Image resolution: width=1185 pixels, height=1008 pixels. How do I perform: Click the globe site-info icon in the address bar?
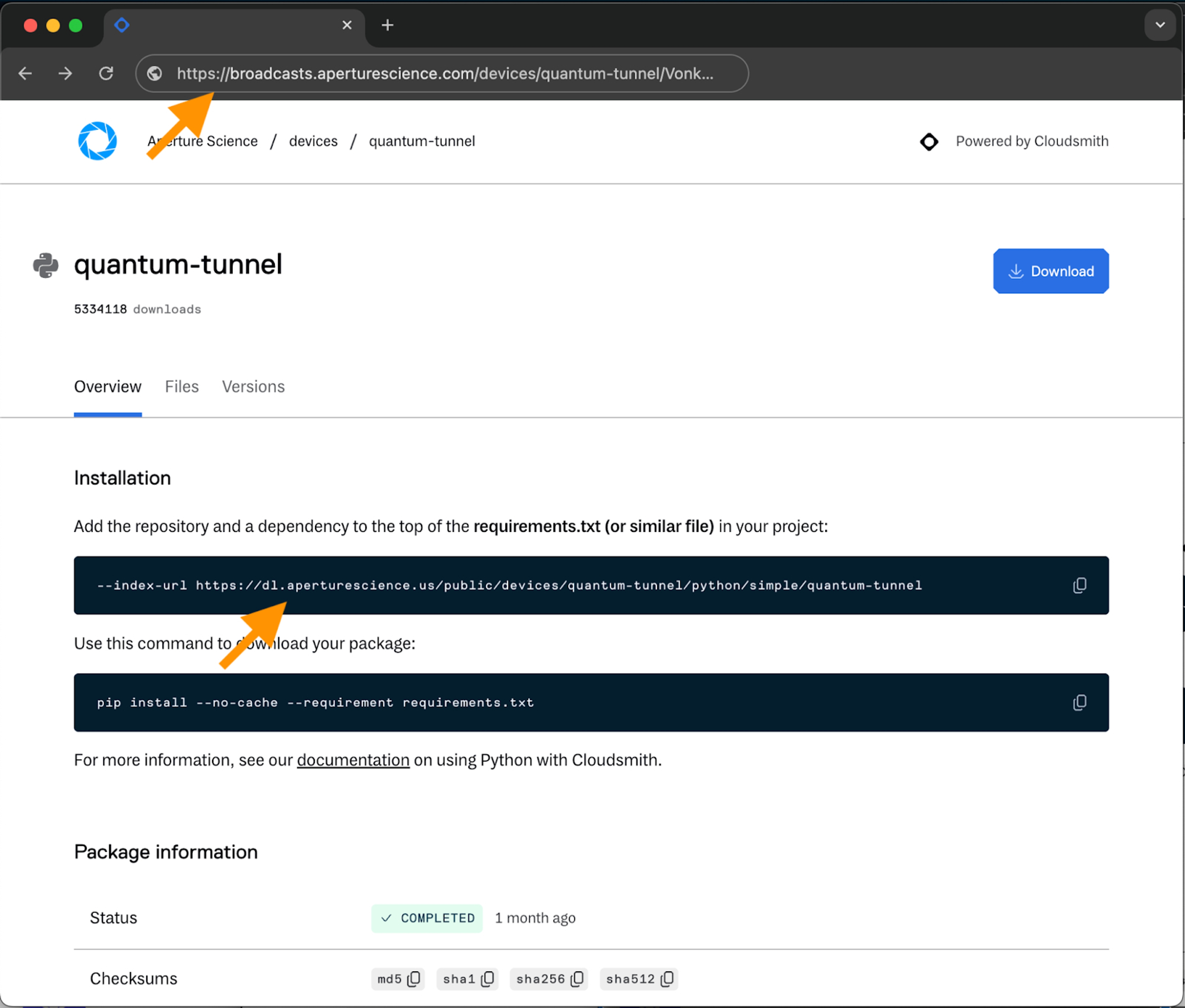pyautogui.click(x=155, y=74)
